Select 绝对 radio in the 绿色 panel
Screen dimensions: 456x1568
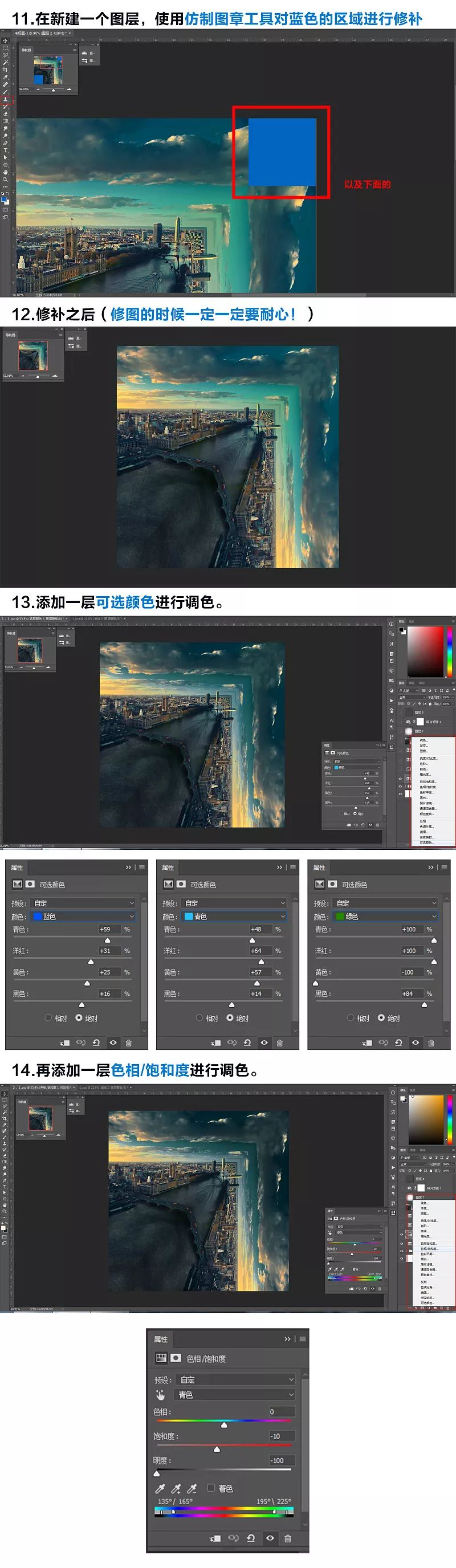click(x=381, y=1018)
